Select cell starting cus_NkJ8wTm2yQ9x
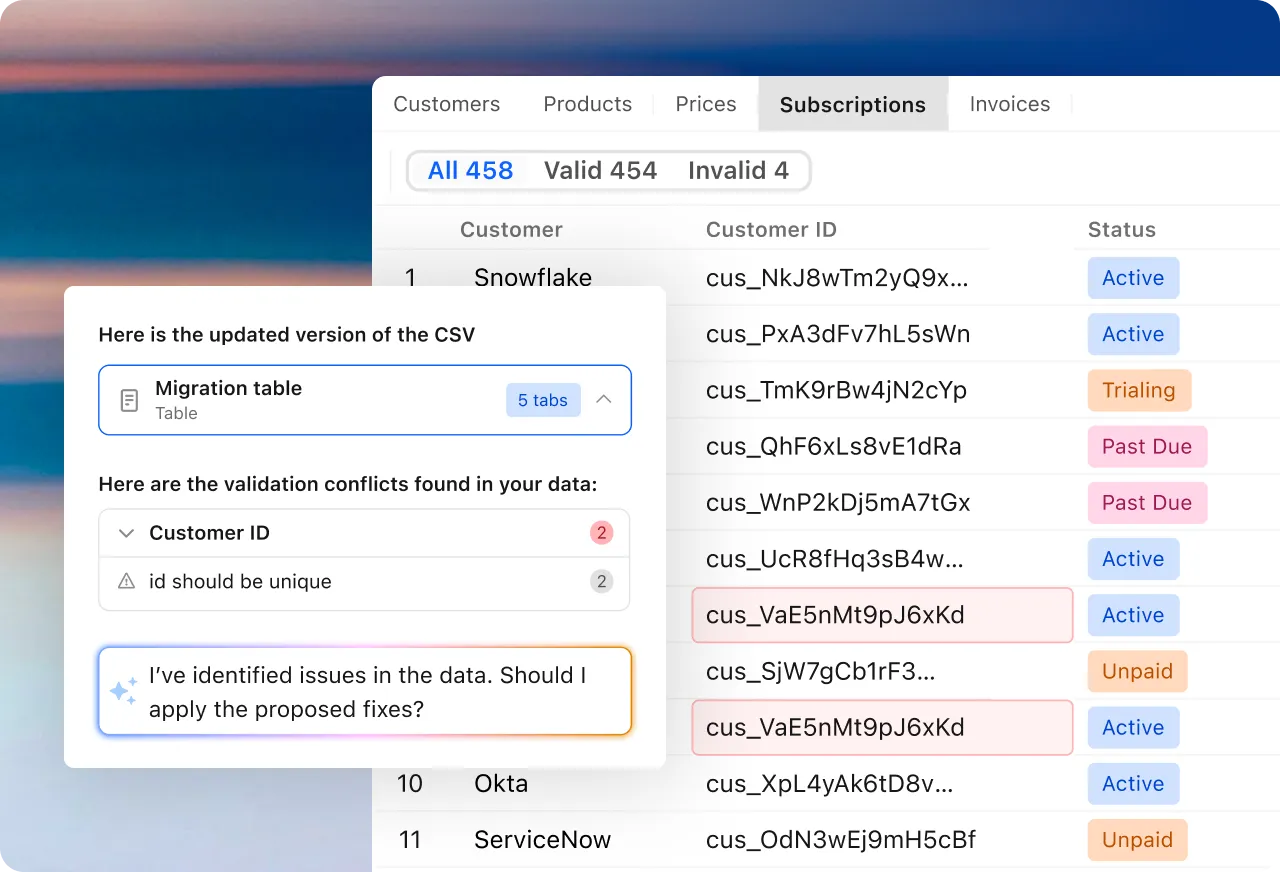 [837, 278]
